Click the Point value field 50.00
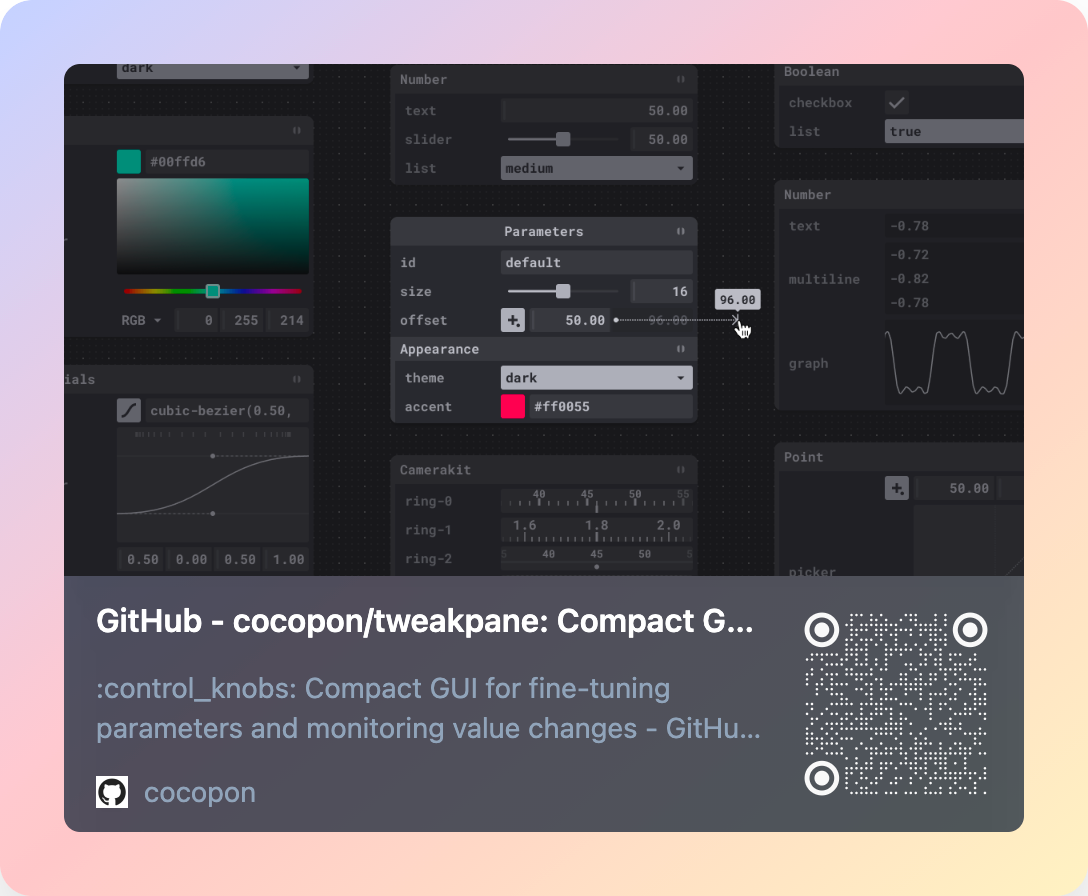 pos(954,488)
